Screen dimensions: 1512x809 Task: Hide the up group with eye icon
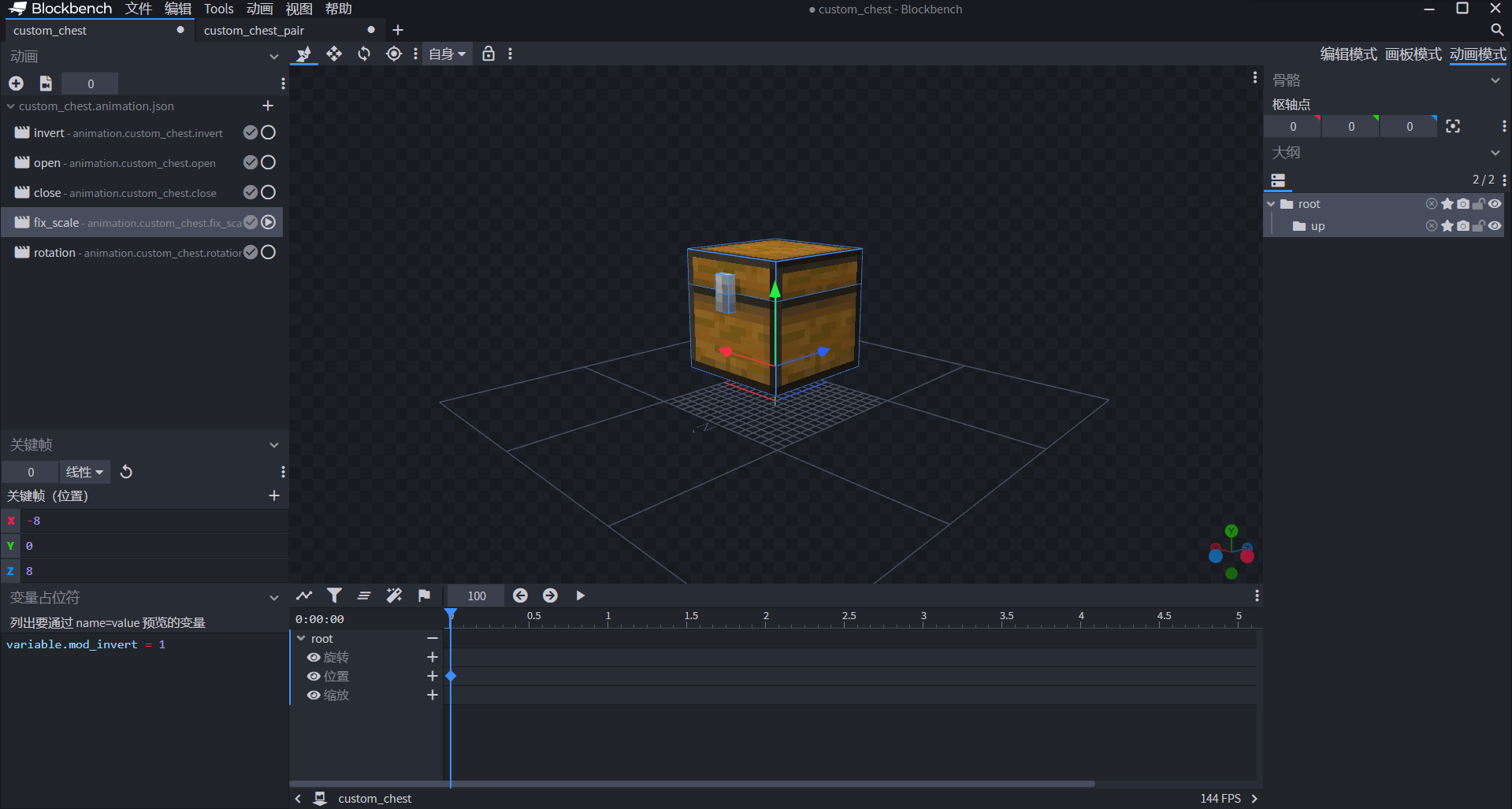point(1495,226)
